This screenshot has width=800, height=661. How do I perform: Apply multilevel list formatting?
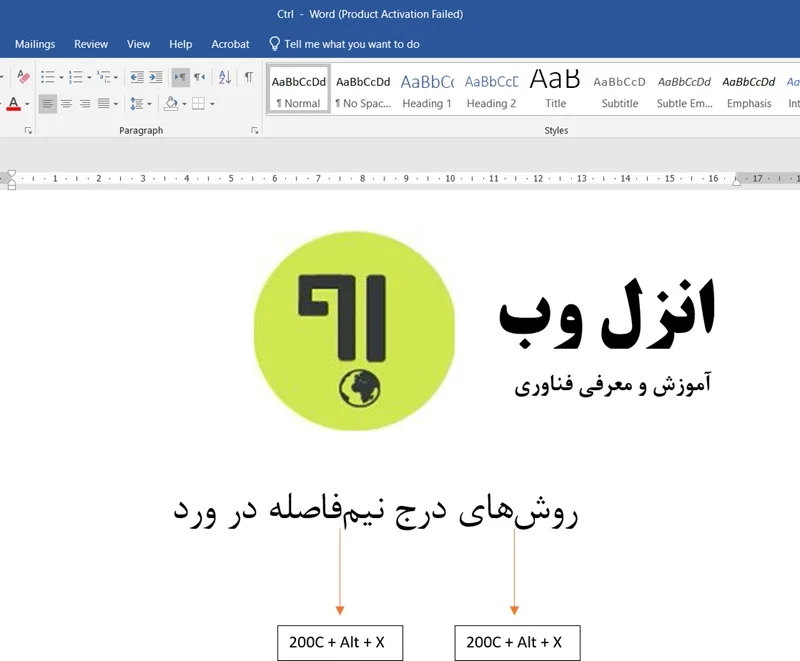[x=104, y=77]
